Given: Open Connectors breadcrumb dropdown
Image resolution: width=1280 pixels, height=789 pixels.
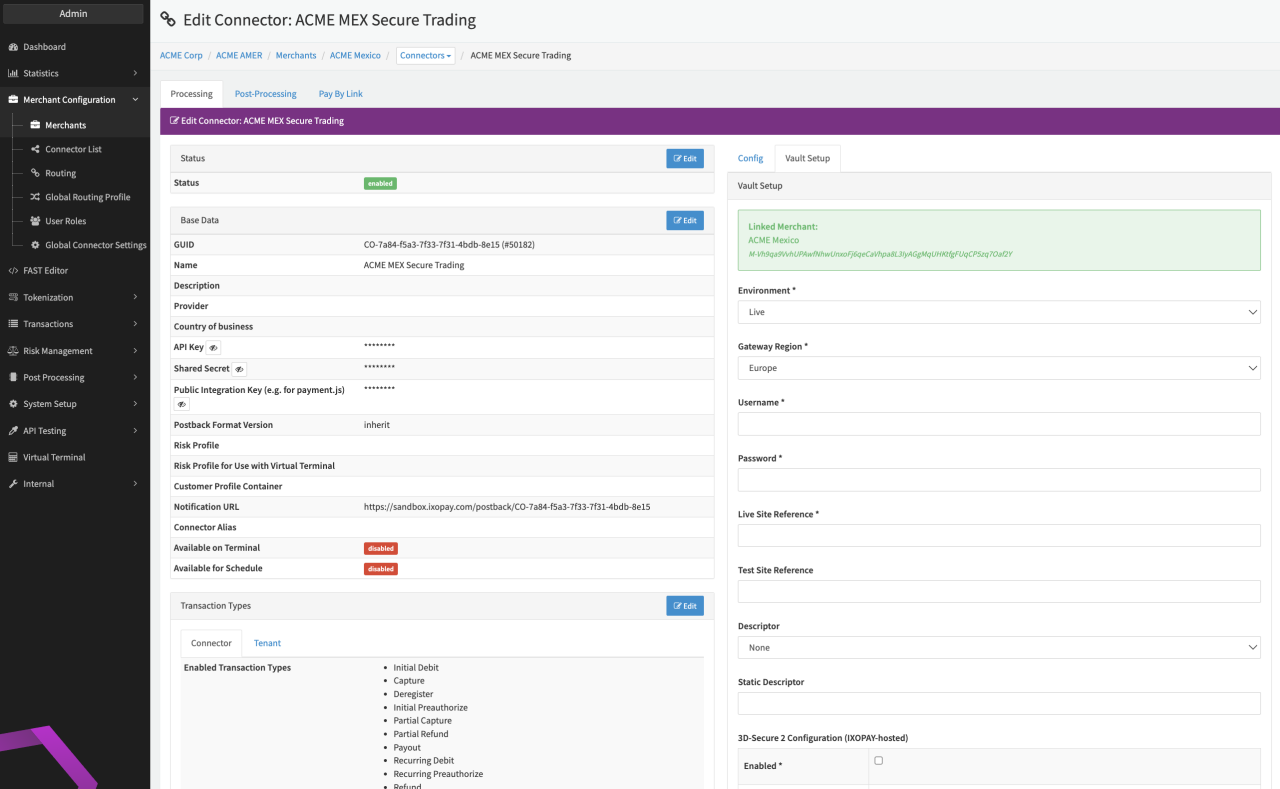Looking at the screenshot, I should click(425, 56).
